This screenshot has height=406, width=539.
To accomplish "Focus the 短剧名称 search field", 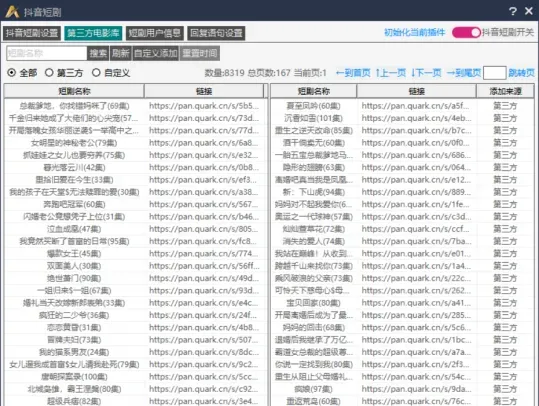I will coord(46,53).
